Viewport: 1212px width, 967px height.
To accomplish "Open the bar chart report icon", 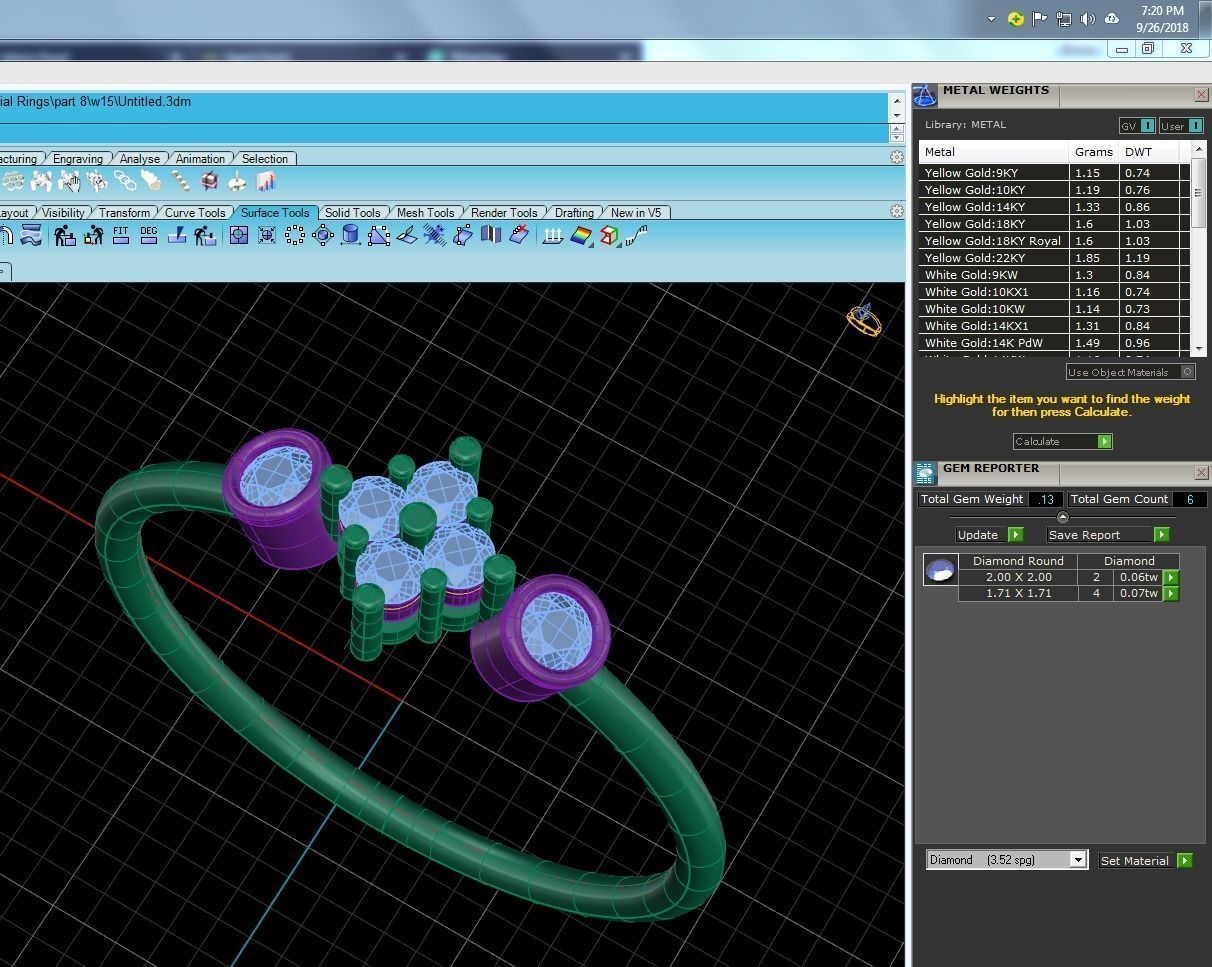I will tap(265, 181).
